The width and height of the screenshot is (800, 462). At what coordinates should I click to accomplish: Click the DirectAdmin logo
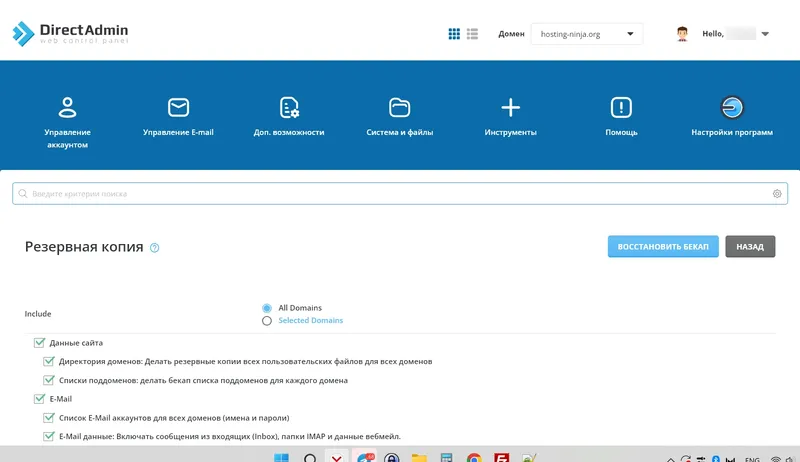coord(70,33)
